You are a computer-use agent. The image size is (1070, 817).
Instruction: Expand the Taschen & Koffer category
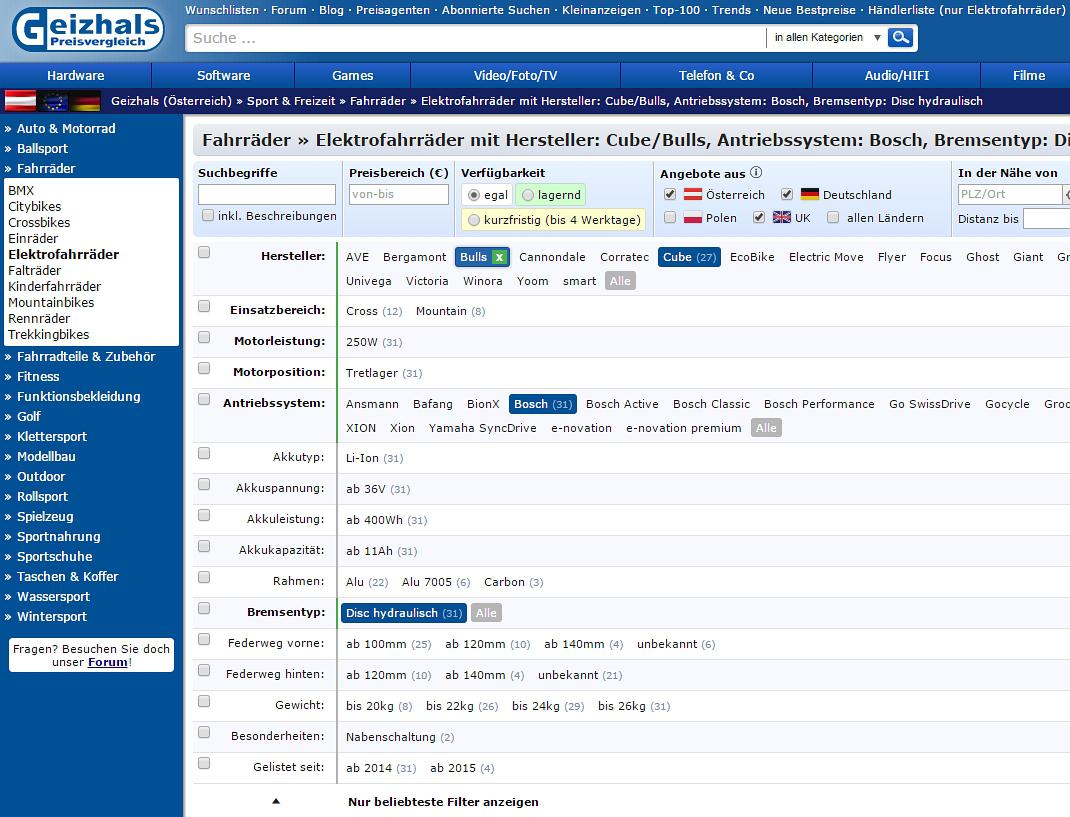point(68,577)
